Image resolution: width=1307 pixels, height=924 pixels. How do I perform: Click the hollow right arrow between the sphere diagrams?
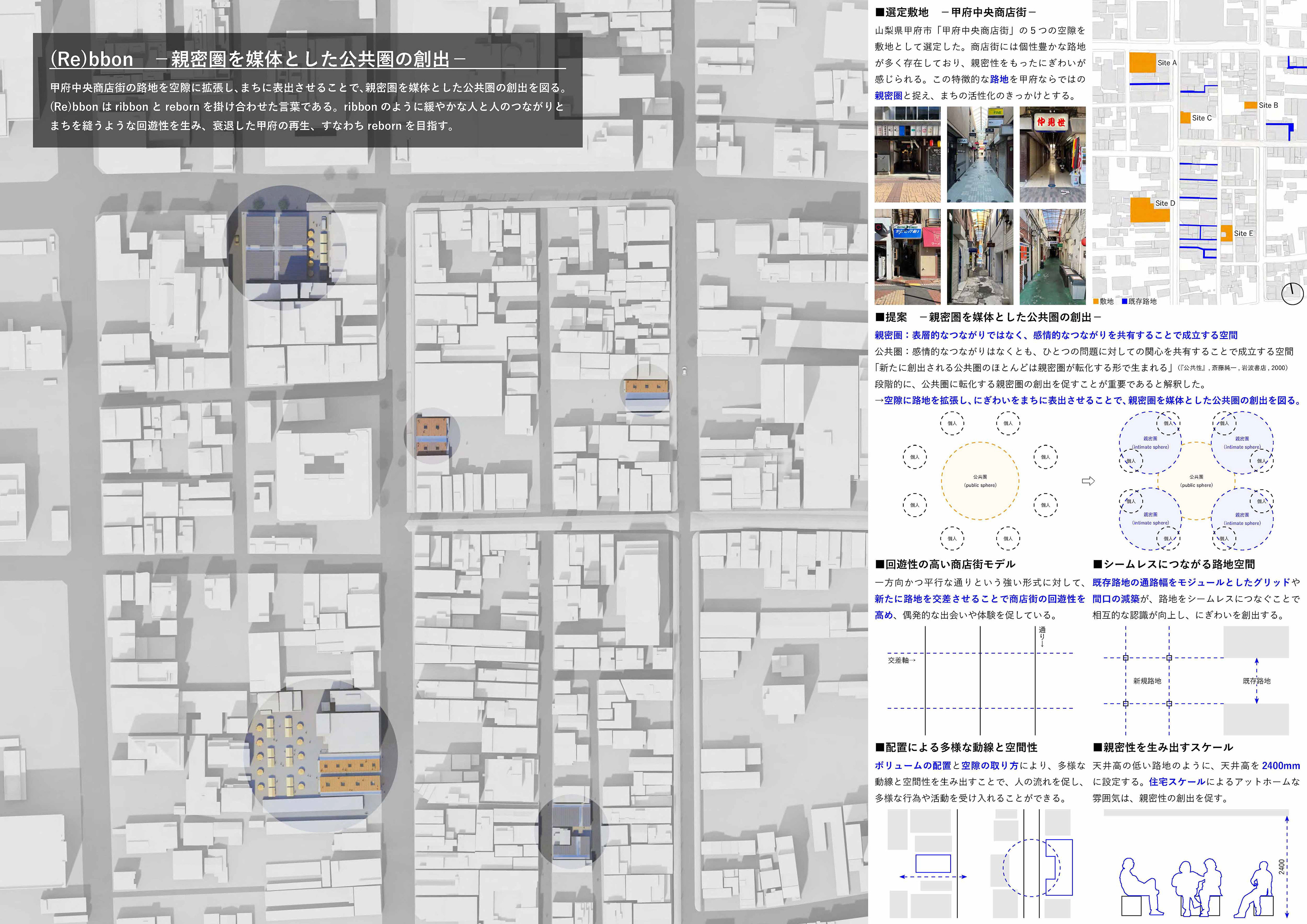tap(1088, 481)
